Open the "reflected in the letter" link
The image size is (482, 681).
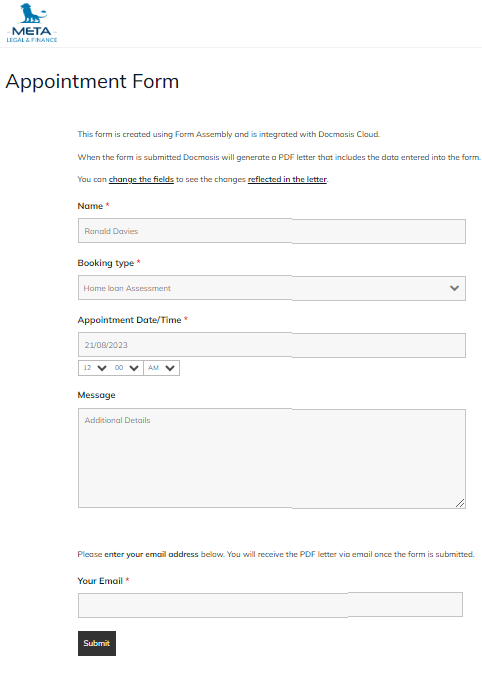click(x=287, y=179)
